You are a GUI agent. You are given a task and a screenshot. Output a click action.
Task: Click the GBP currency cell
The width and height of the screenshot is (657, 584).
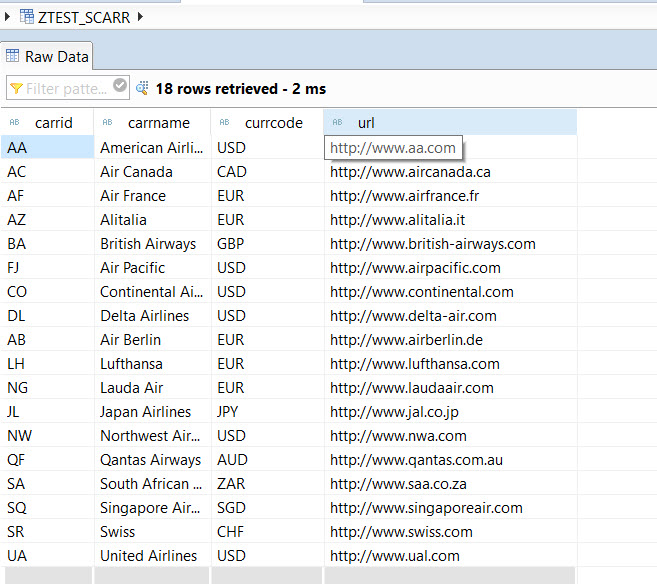(268, 243)
